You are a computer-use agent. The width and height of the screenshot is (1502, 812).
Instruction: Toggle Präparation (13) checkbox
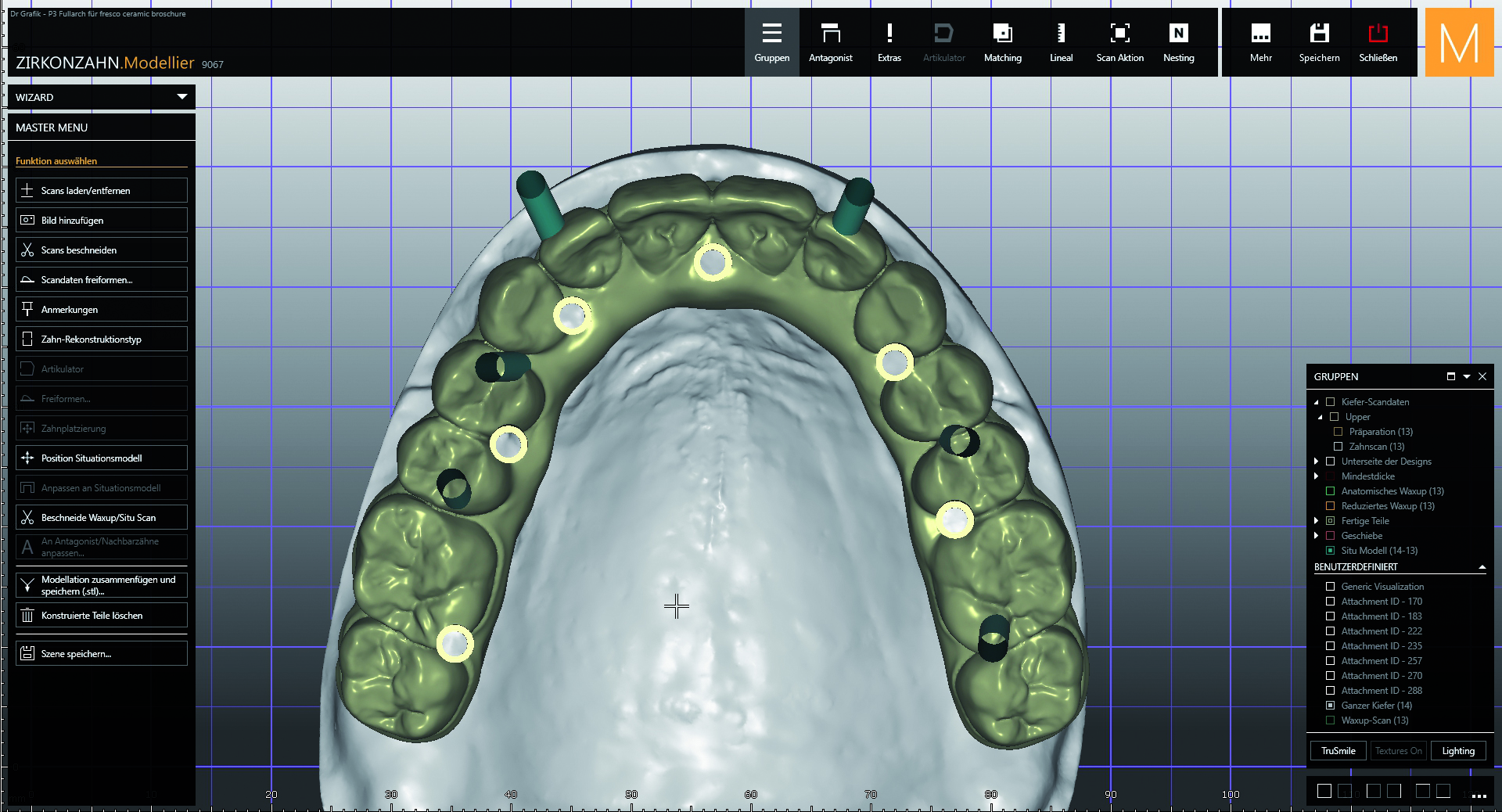1338,431
